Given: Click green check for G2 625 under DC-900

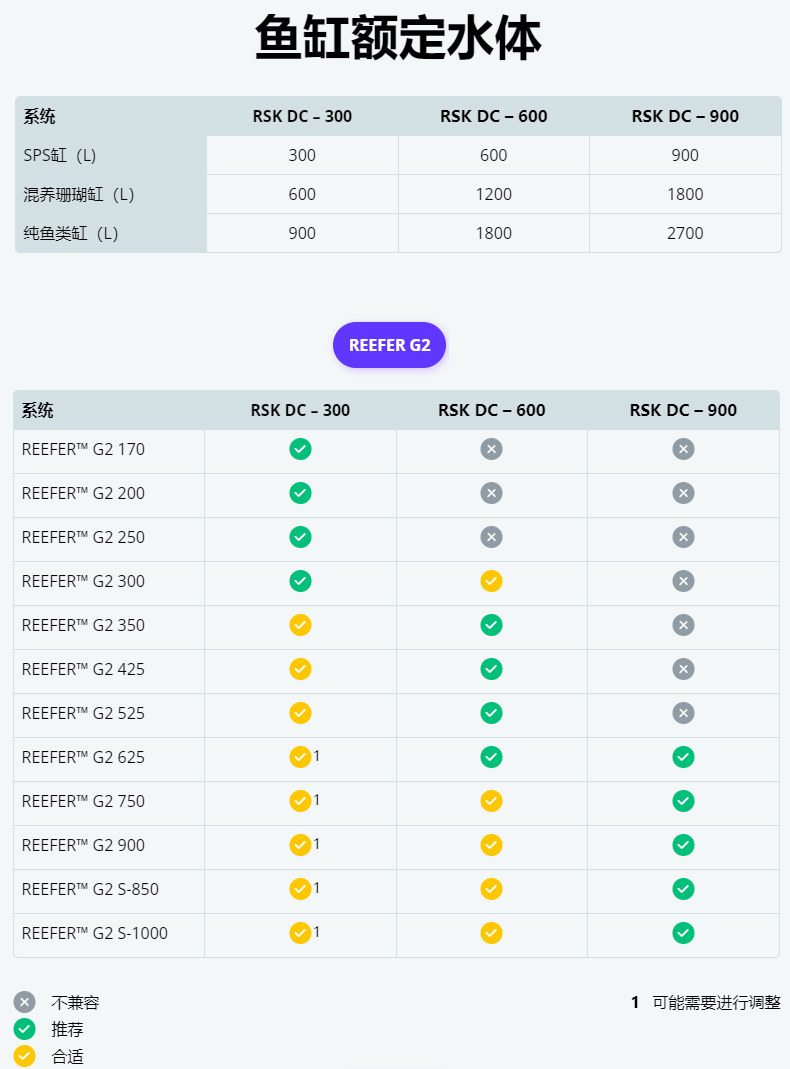Looking at the screenshot, I should click(683, 757).
